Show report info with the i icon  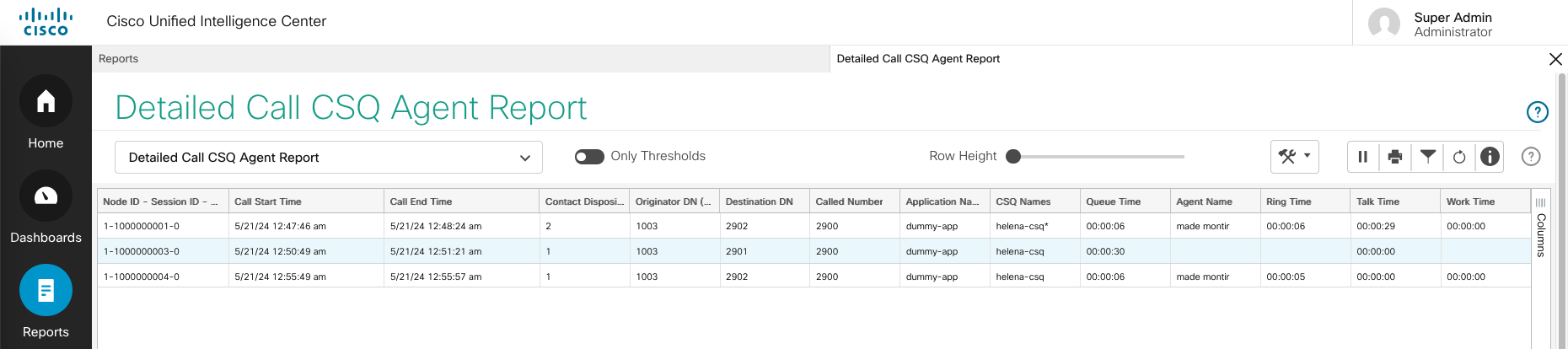point(1490,157)
